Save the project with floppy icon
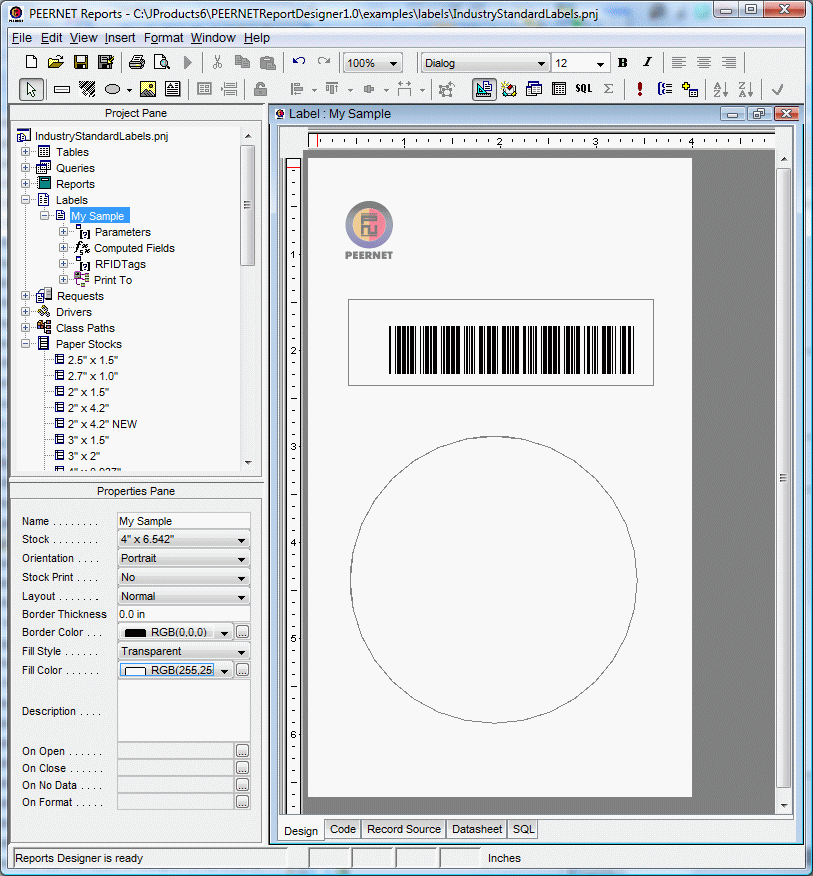 click(x=81, y=63)
